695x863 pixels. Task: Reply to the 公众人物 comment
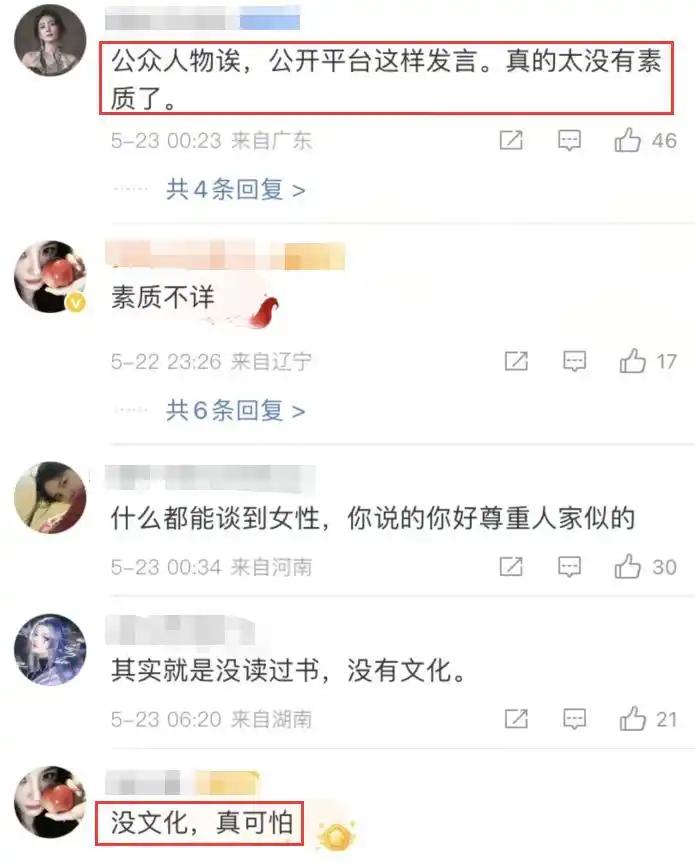[x=569, y=141]
